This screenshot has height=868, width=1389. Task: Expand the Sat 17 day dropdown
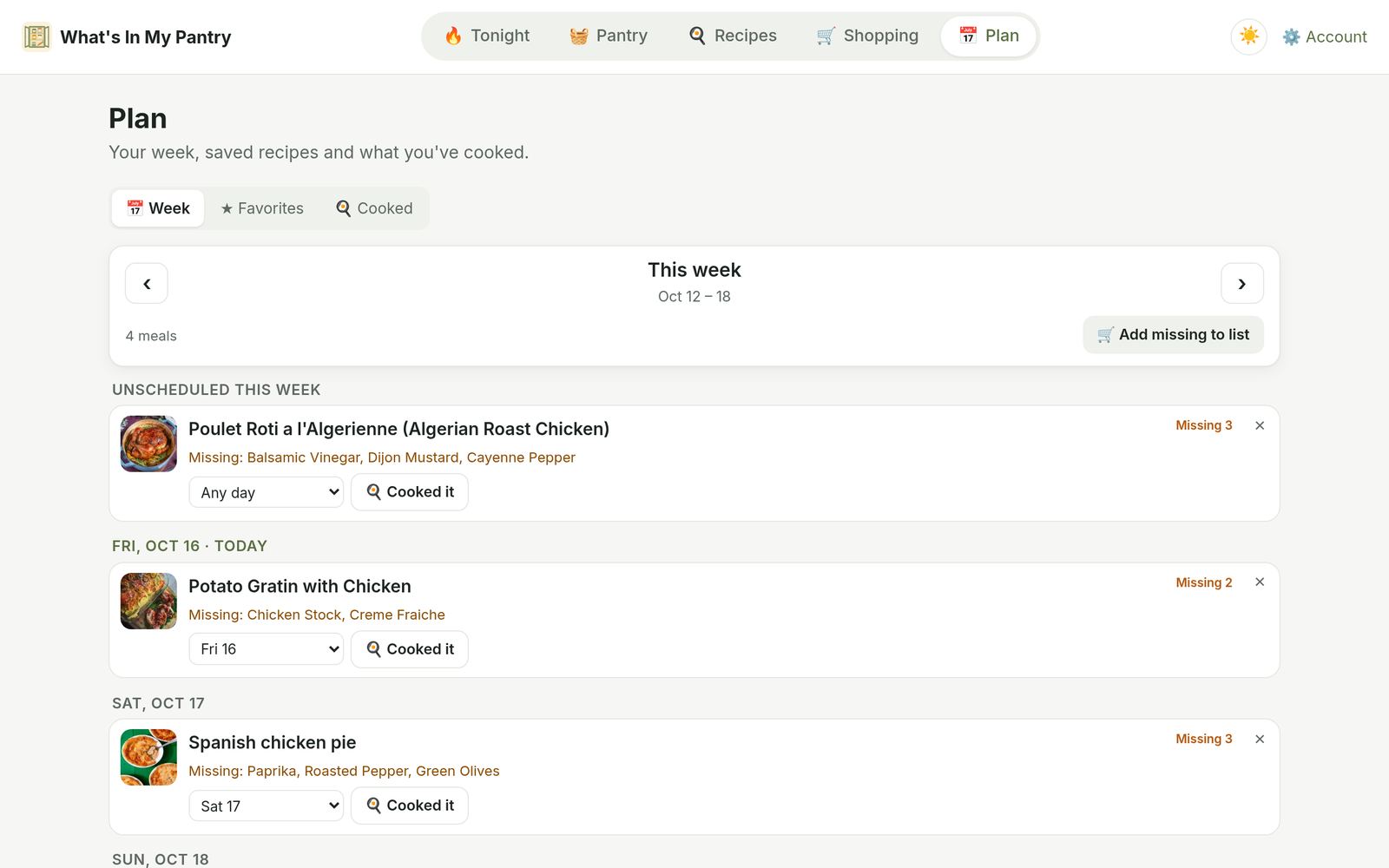tap(267, 806)
